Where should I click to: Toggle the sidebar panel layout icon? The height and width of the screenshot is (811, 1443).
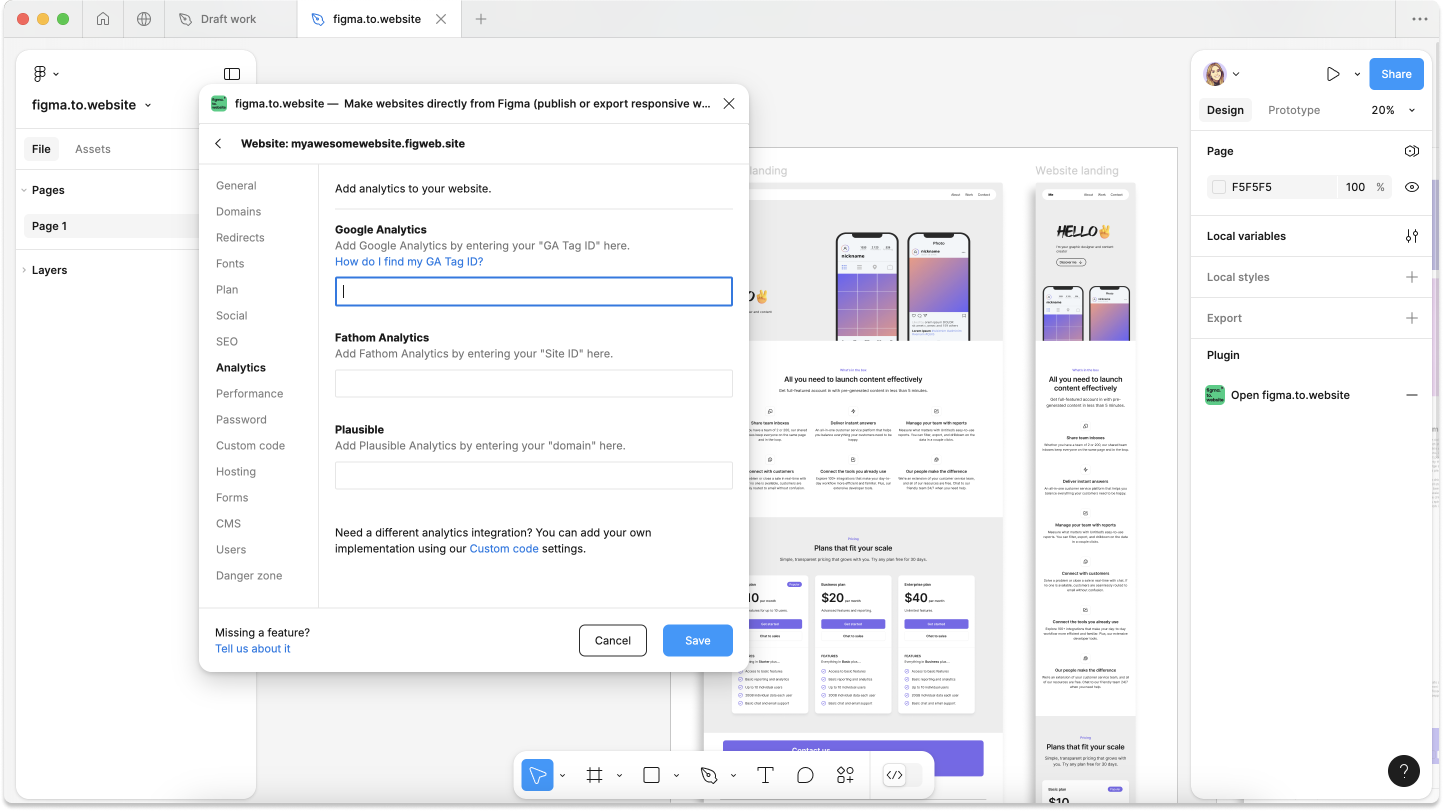pyautogui.click(x=232, y=74)
